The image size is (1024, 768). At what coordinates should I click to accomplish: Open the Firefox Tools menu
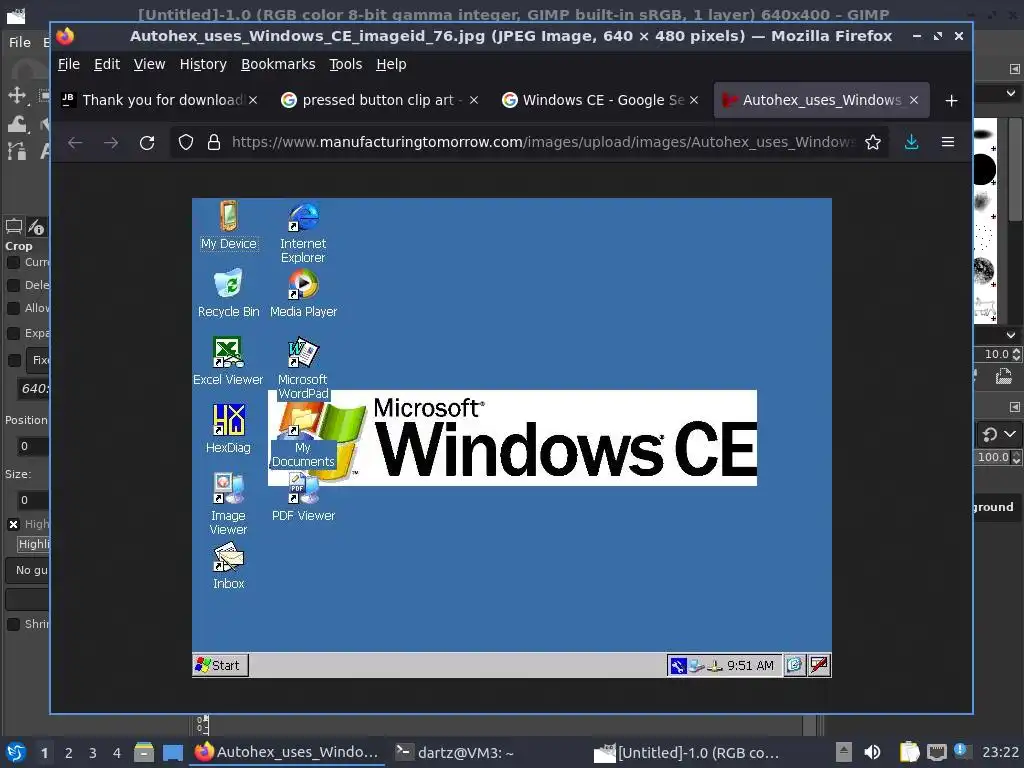pyautogui.click(x=345, y=64)
